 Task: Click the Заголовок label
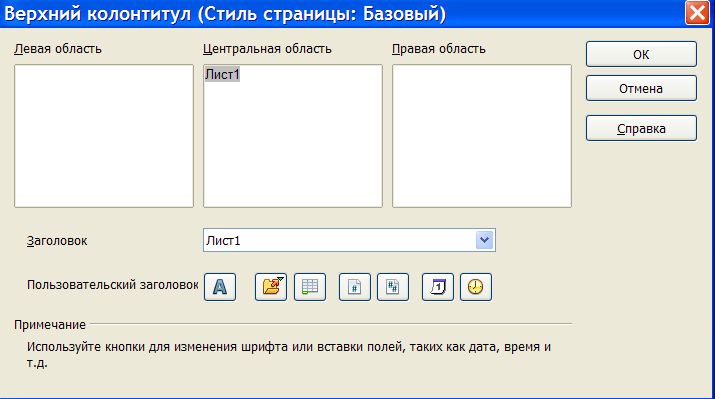coord(57,241)
